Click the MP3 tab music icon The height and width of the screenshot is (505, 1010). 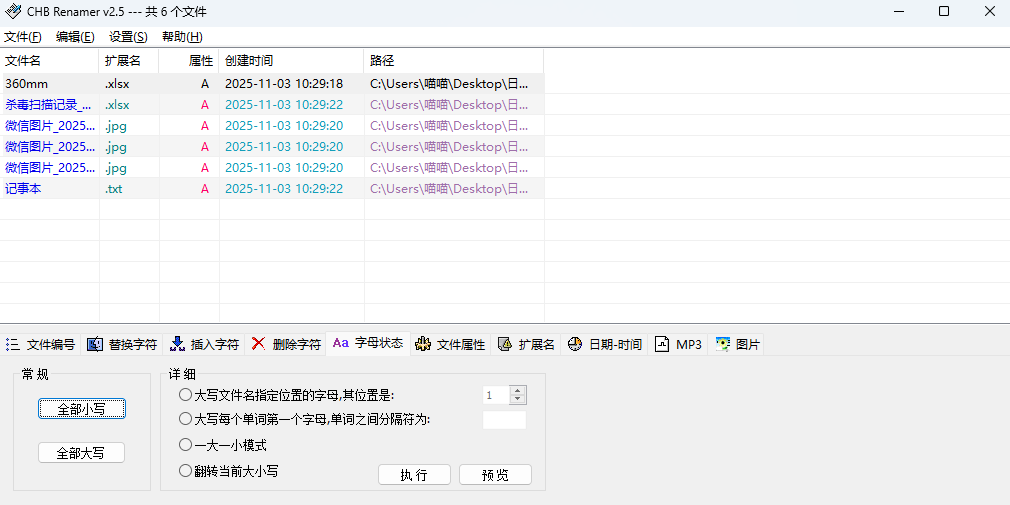pyautogui.click(x=662, y=344)
